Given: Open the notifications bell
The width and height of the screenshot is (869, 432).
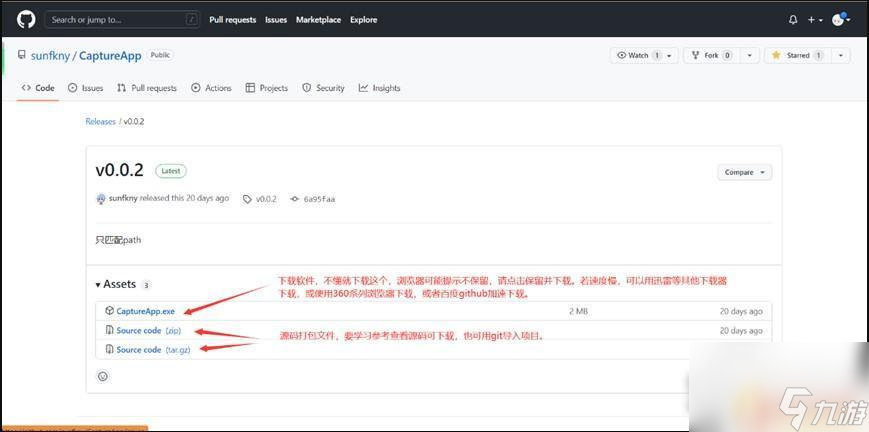Looking at the screenshot, I should 793,20.
